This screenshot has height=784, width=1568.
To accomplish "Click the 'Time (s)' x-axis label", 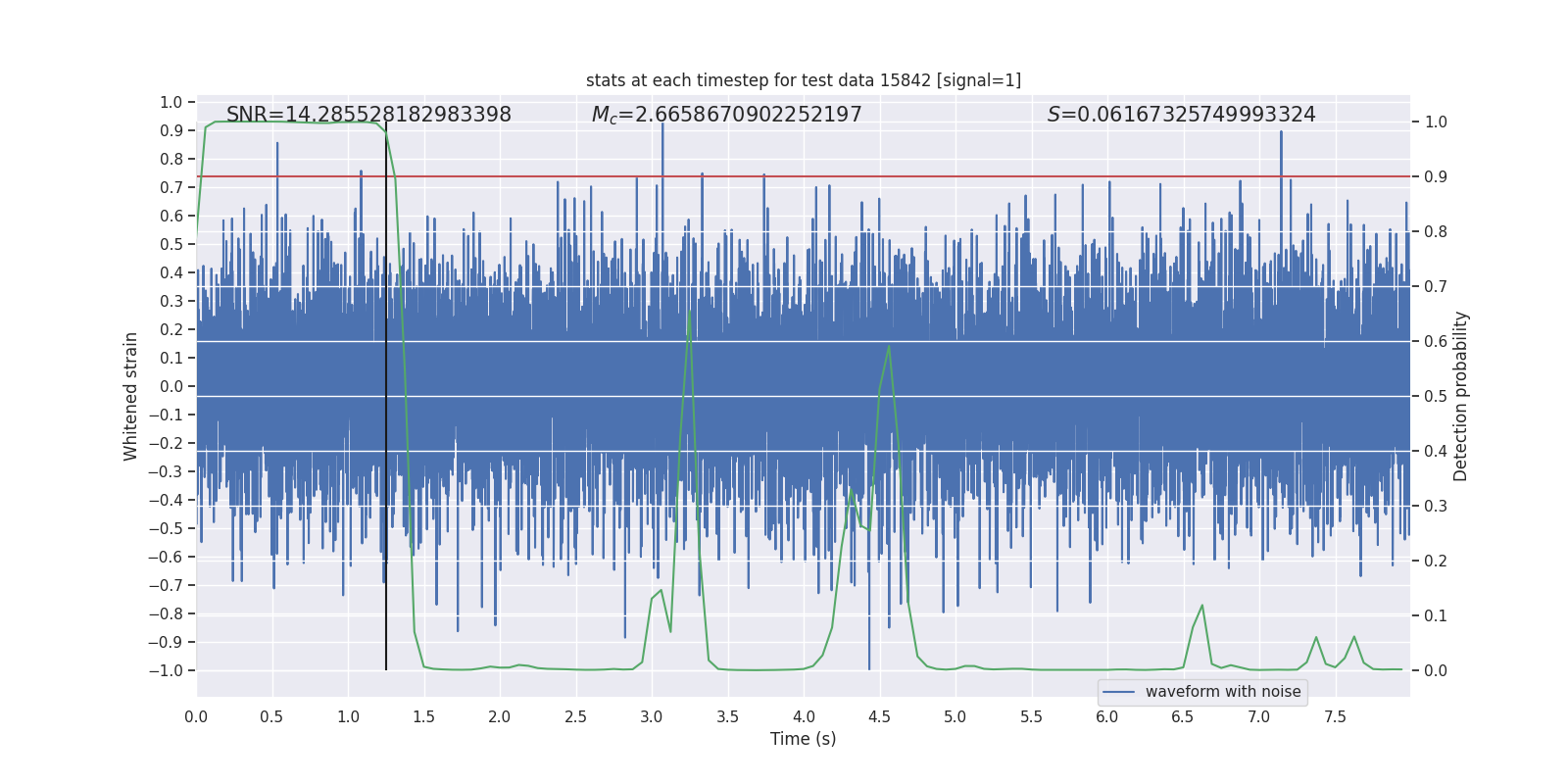I will (x=804, y=739).
